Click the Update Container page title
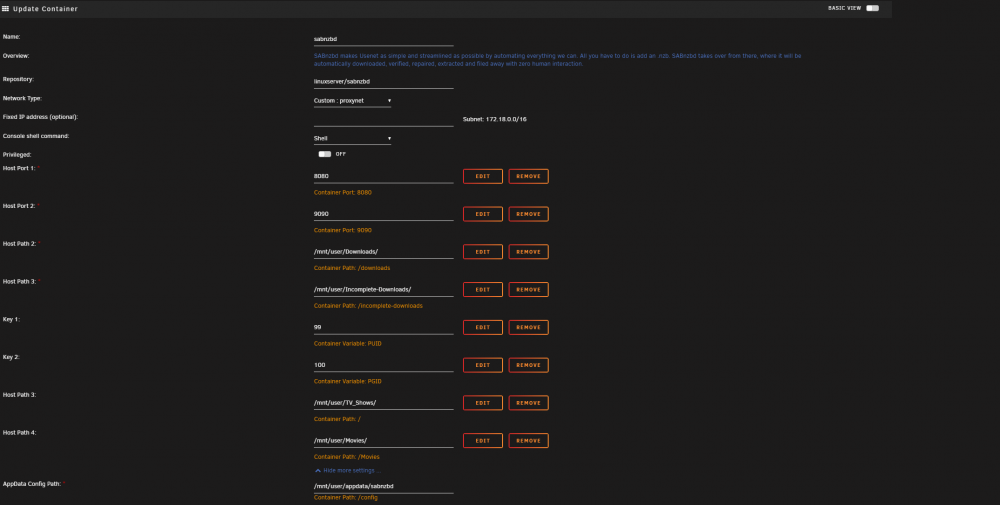The image size is (1000, 505). click(x=45, y=9)
